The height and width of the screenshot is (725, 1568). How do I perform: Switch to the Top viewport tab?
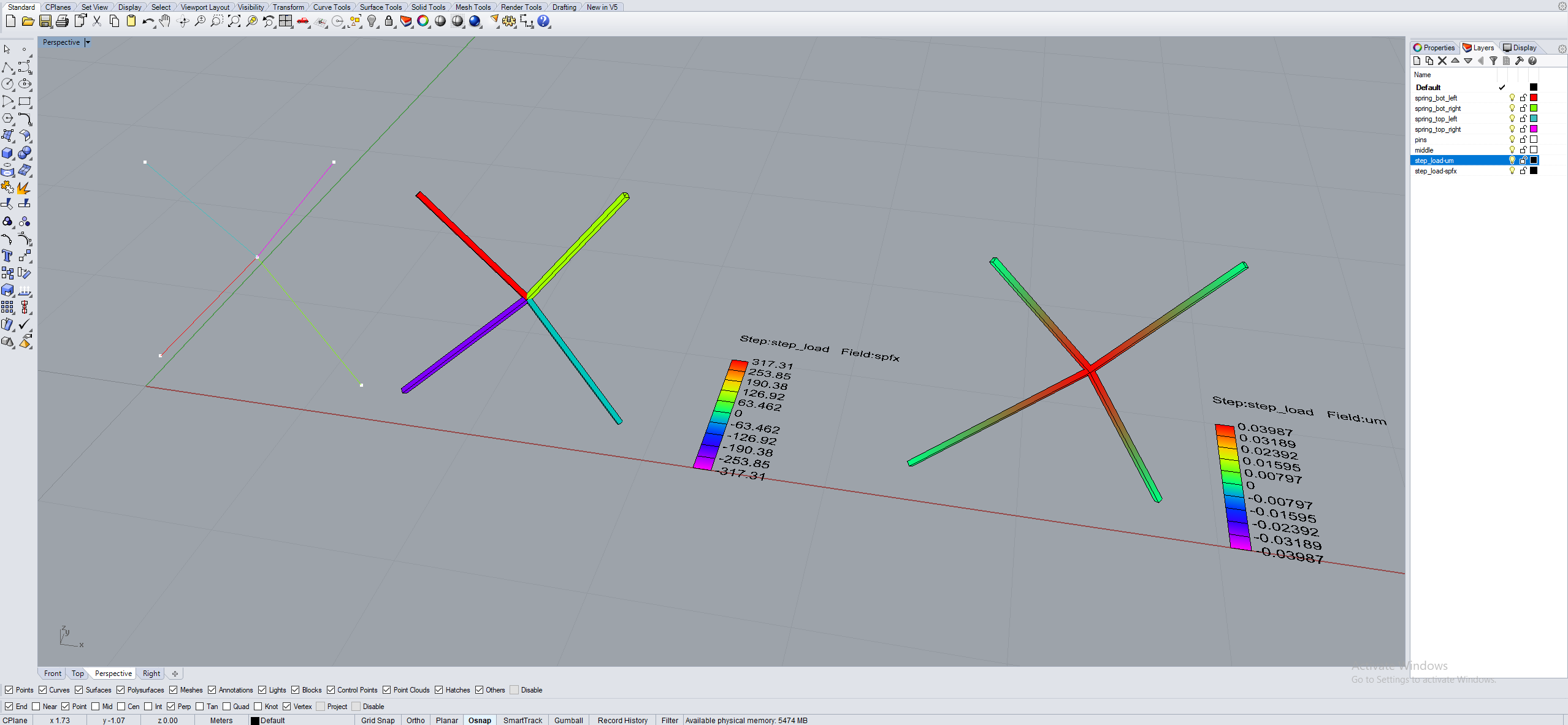[77, 674]
